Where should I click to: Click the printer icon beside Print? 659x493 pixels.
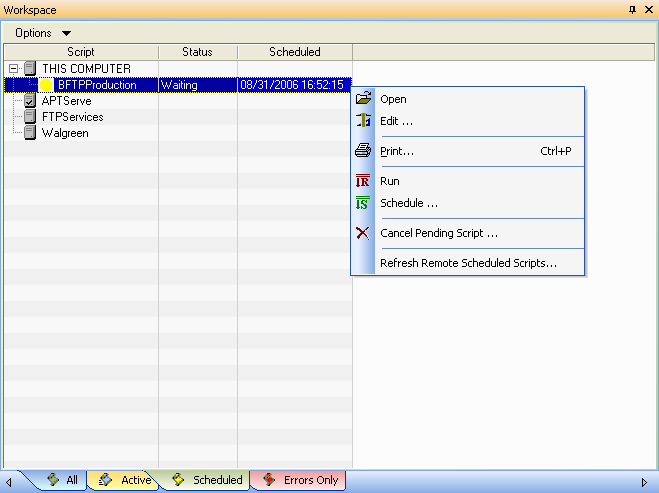pos(363,150)
